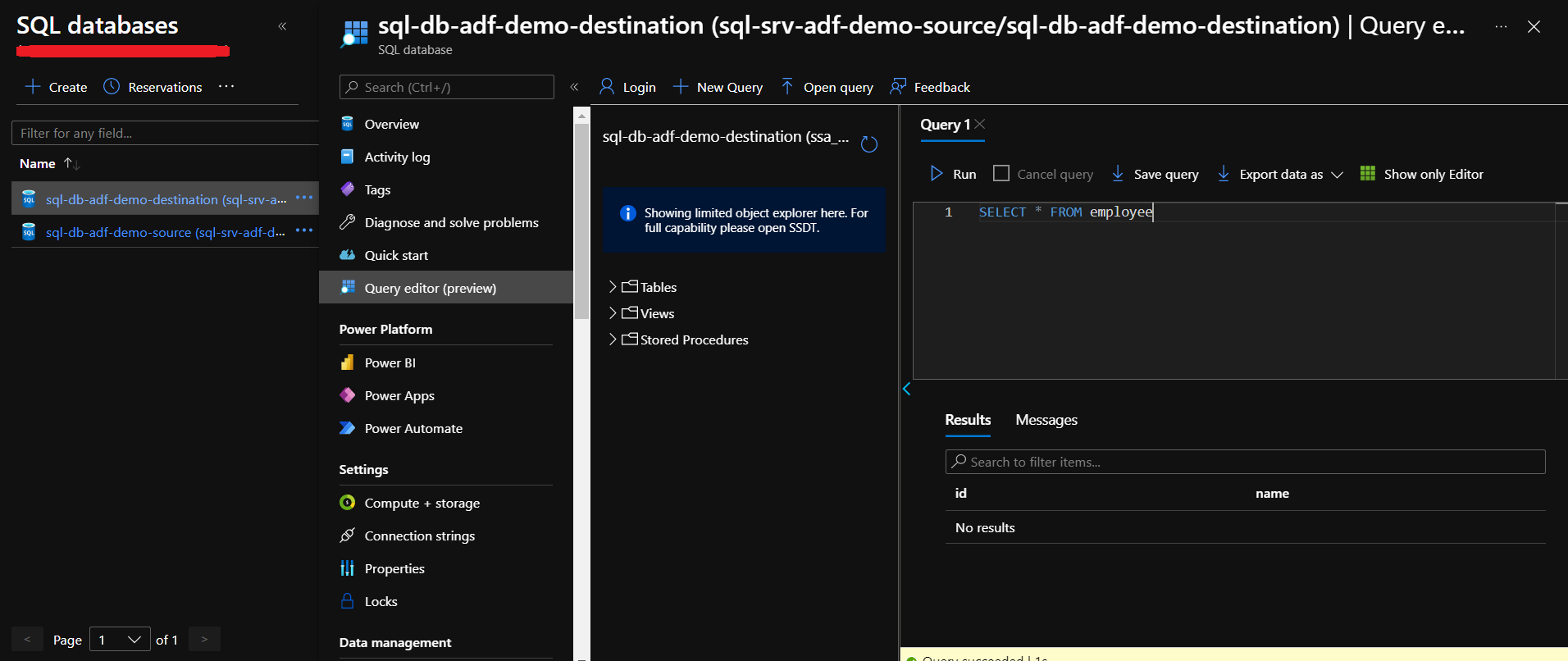Open sql-db-adf-demo-source database link
1568x661 pixels.
tap(166, 232)
